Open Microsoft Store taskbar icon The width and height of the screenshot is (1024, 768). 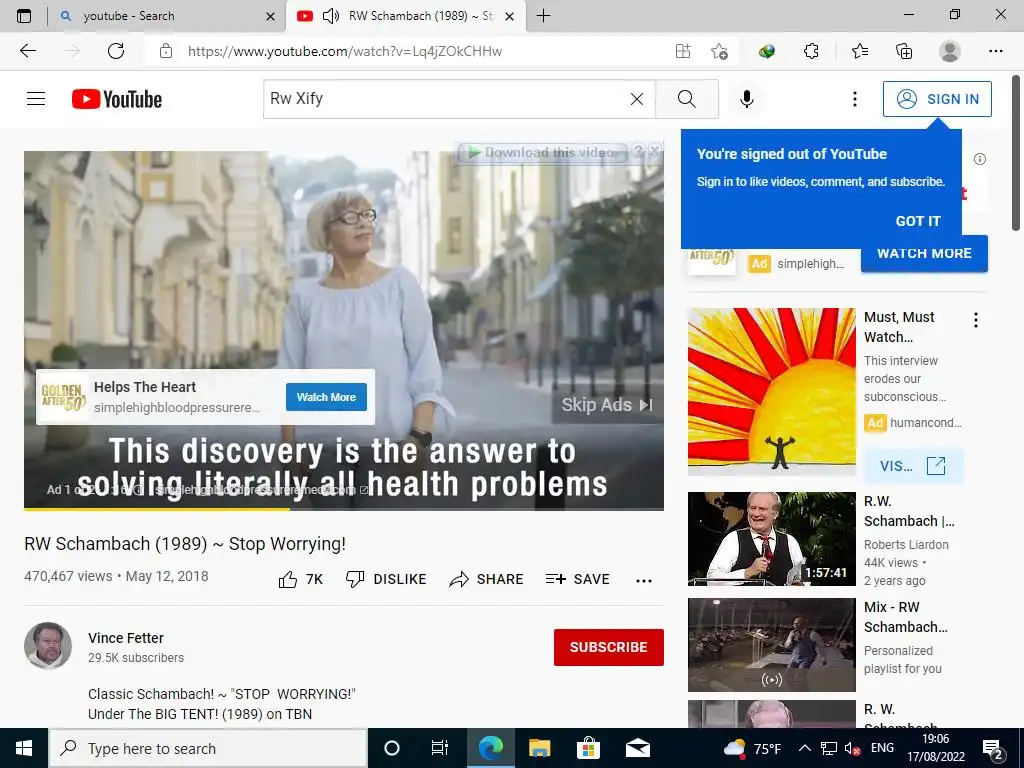pos(588,748)
